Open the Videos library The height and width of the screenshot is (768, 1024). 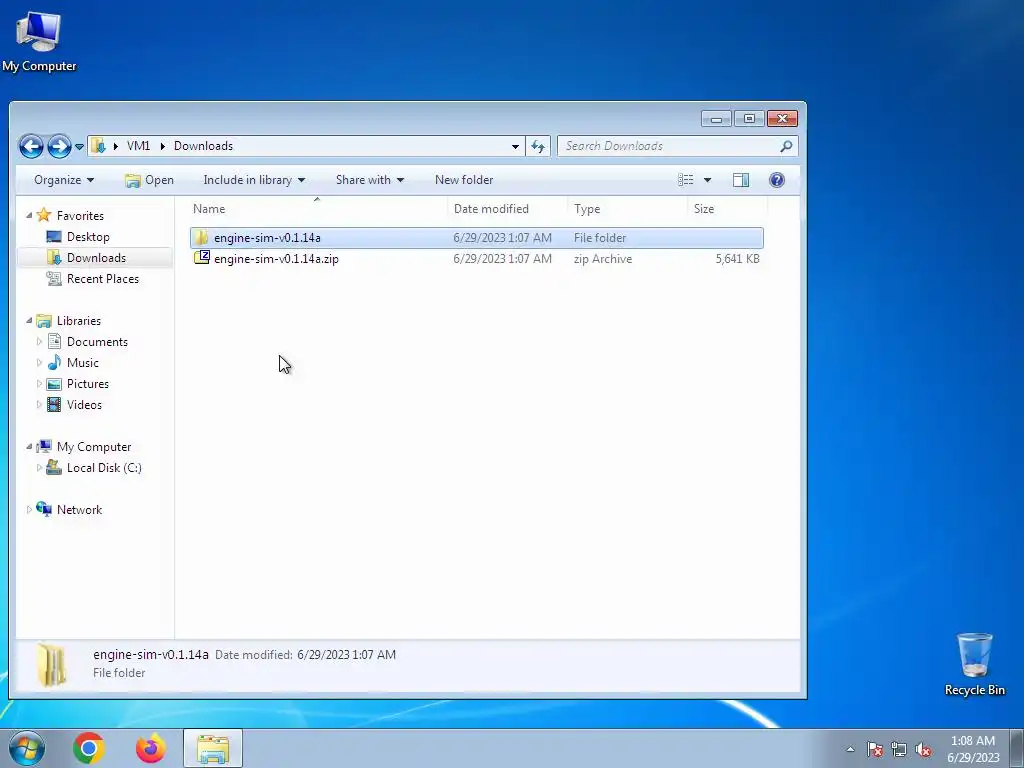(84, 405)
